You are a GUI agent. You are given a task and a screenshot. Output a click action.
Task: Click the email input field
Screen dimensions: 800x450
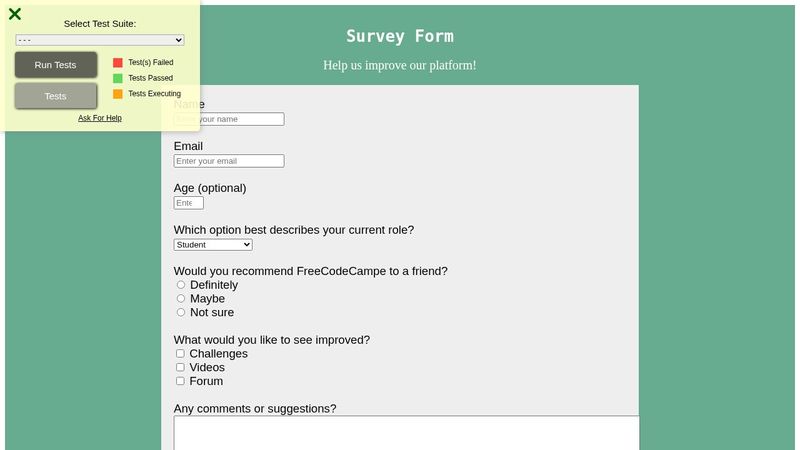[229, 161]
